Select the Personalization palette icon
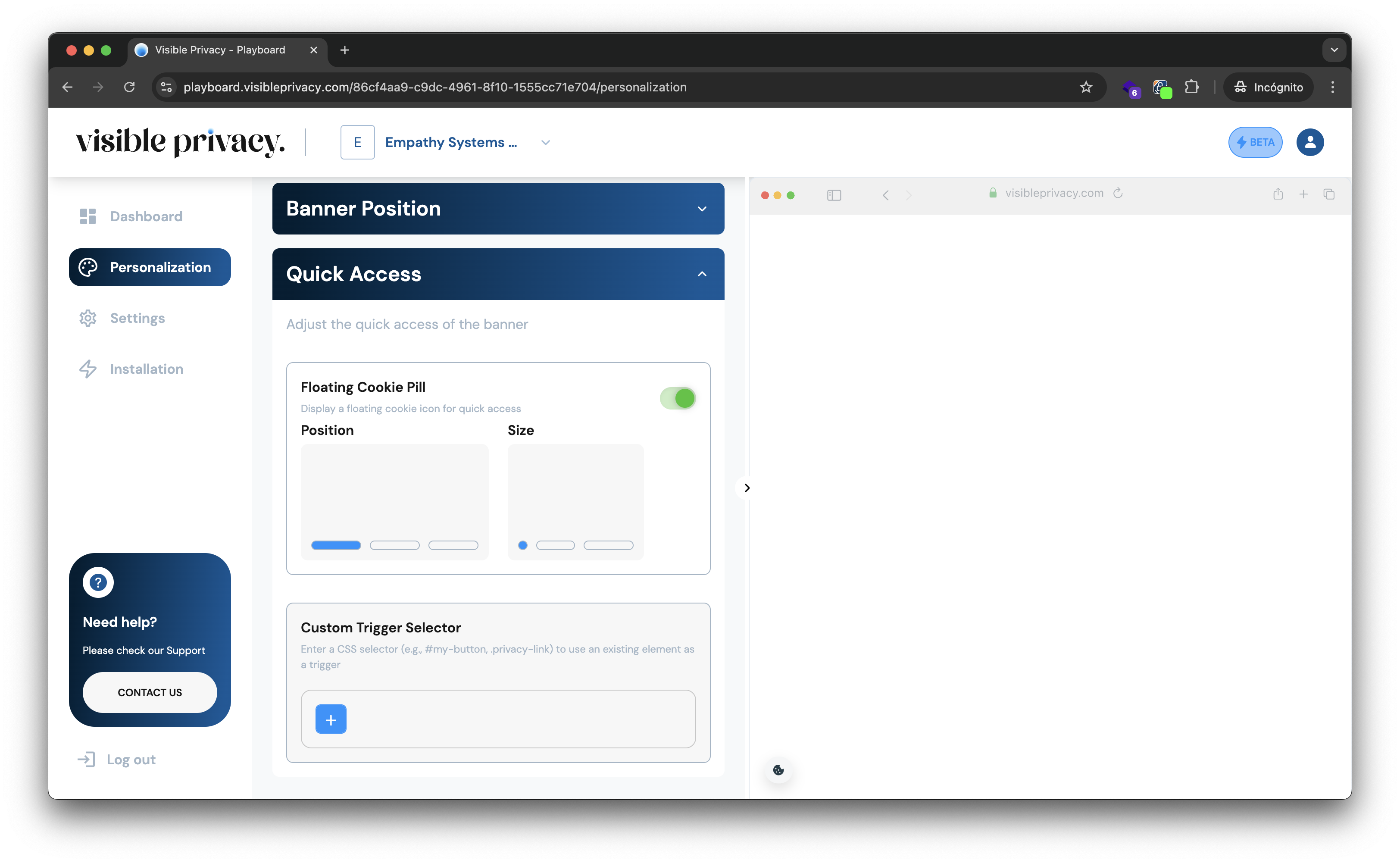The height and width of the screenshot is (863, 1400). click(88, 267)
